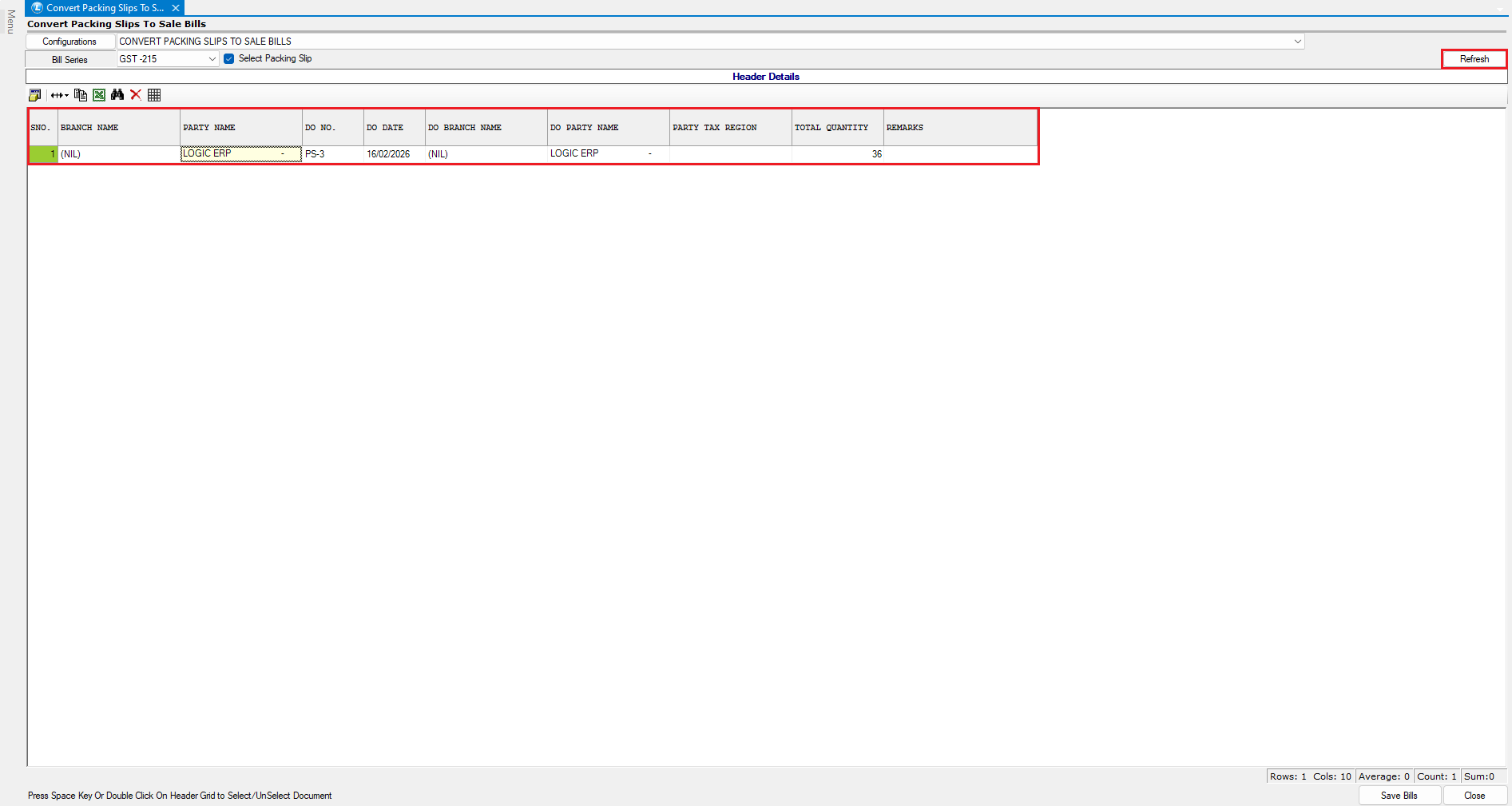
Task: Click the Refresh button
Action: 1474,59
